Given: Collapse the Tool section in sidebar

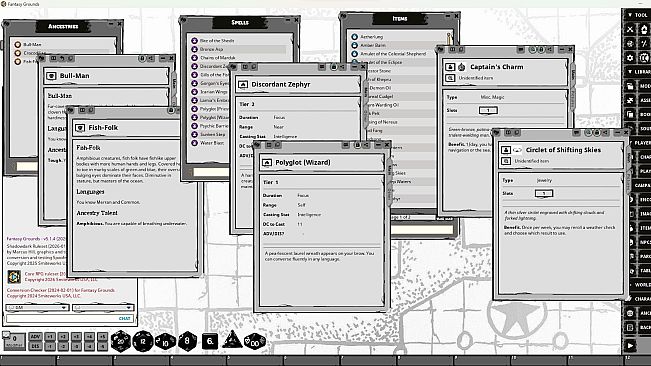Looking at the screenshot, I should pos(638,15).
